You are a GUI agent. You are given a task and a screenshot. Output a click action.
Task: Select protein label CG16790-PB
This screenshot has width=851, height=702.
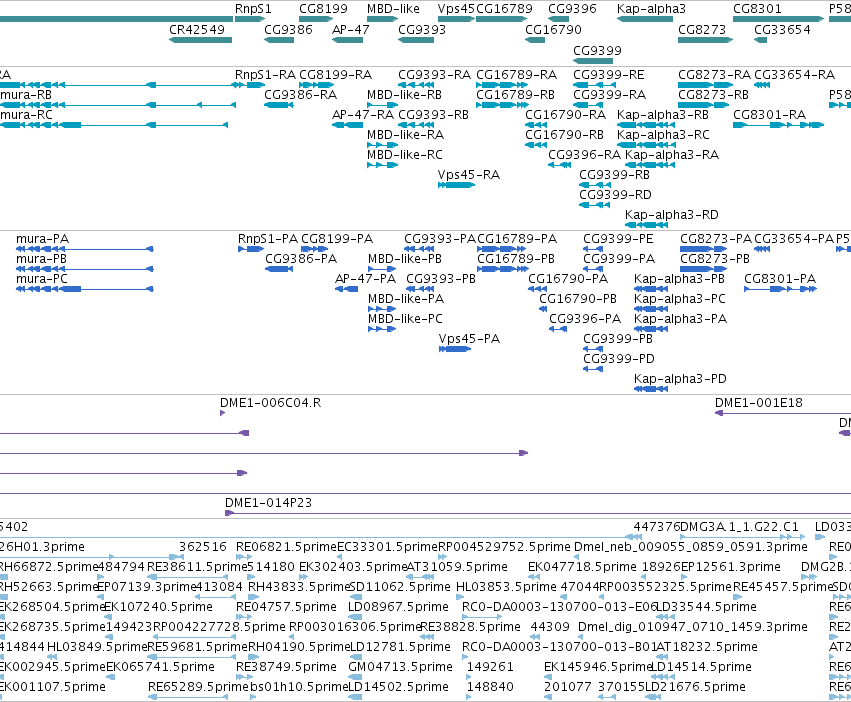point(578,299)
